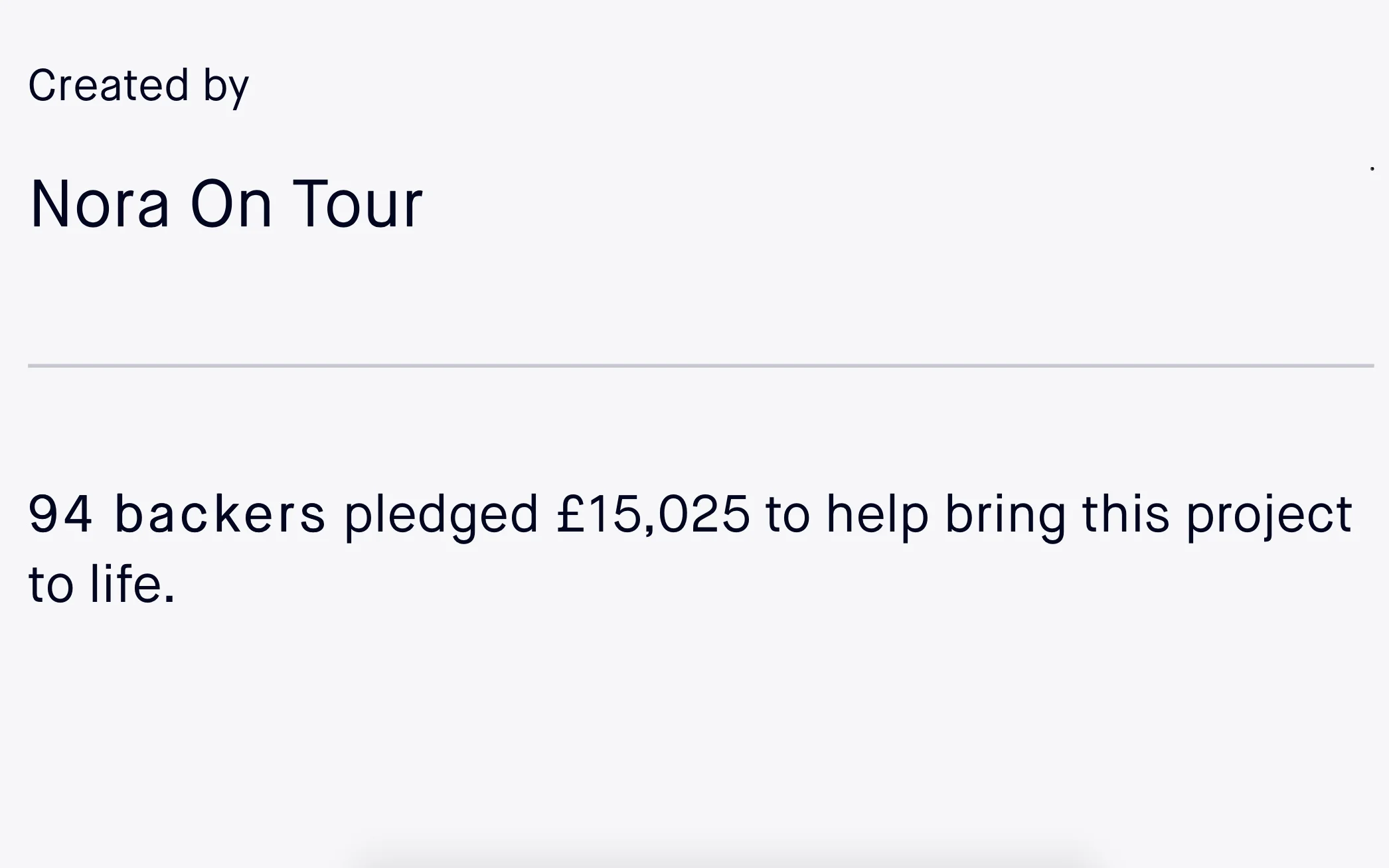Viewport: 1389px width, 868px height.
Task: Click the word 'Created'
Action: click(x=108, y=85)
